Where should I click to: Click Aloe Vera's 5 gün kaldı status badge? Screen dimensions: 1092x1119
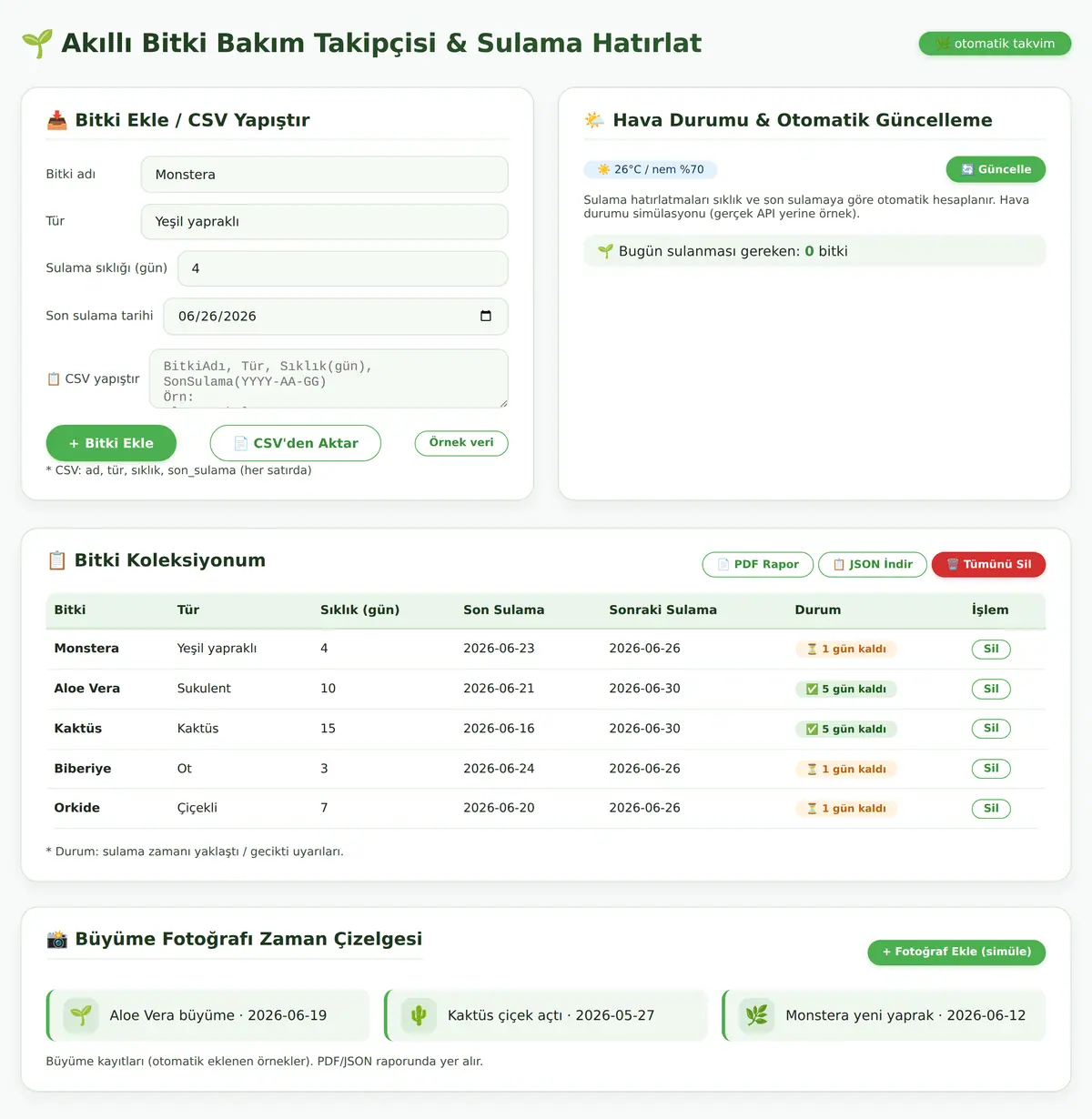846,689
